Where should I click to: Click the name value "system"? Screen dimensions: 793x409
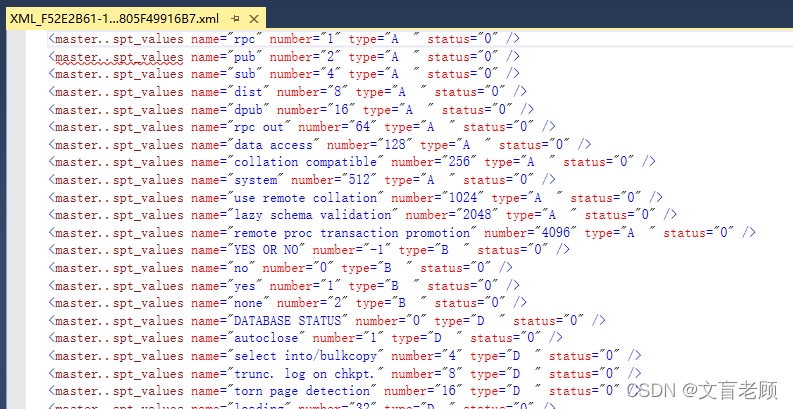(x=255, y=179)
